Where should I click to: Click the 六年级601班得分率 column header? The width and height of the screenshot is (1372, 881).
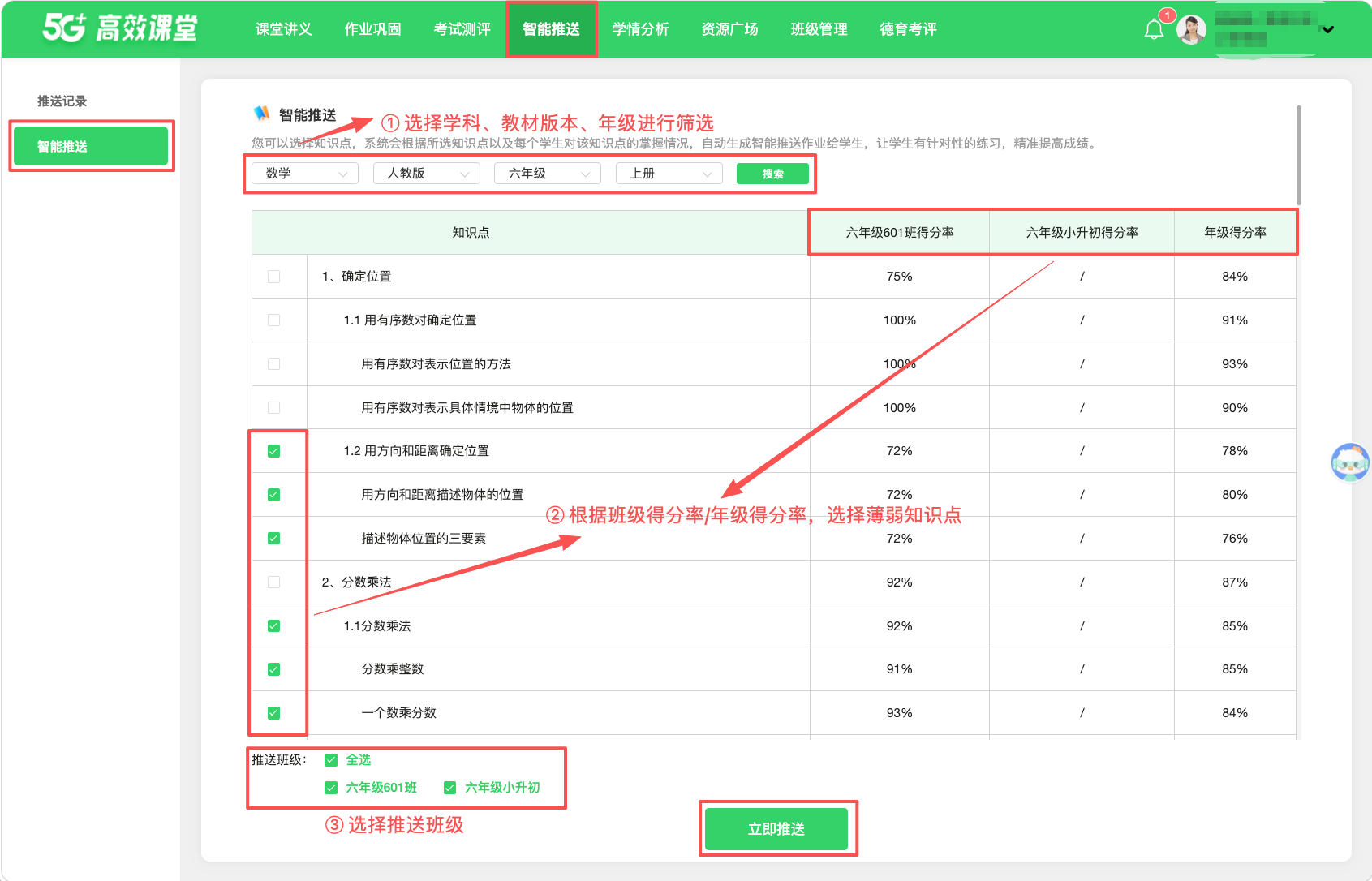click(900, 233)
